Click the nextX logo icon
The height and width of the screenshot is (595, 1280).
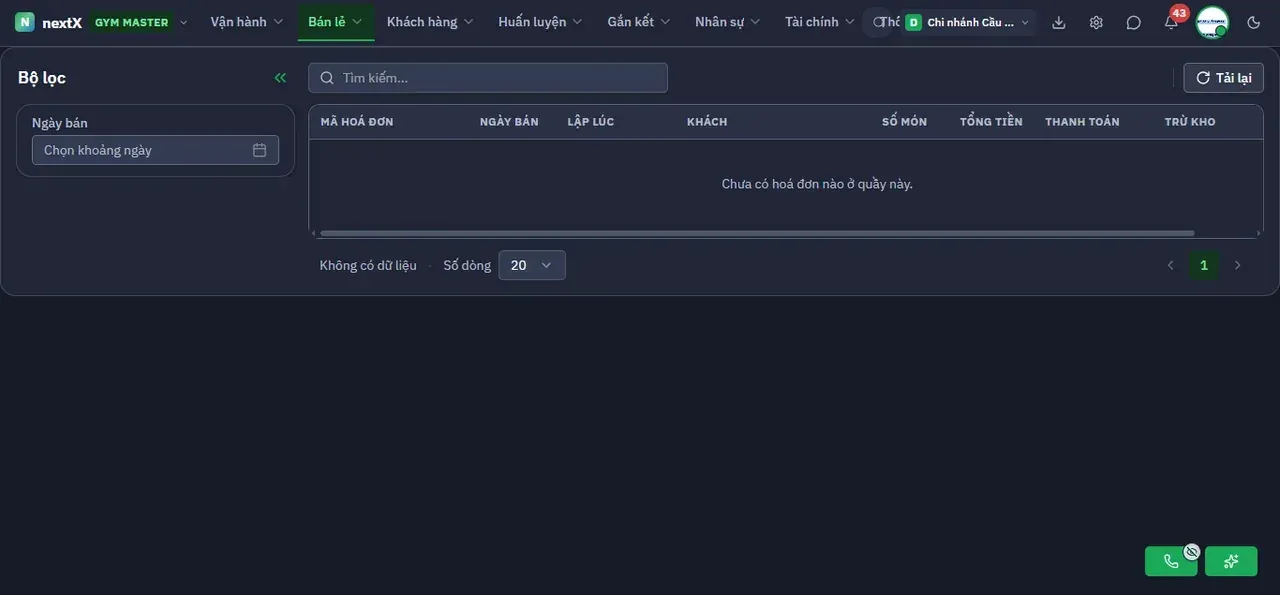tap(25, 22)
